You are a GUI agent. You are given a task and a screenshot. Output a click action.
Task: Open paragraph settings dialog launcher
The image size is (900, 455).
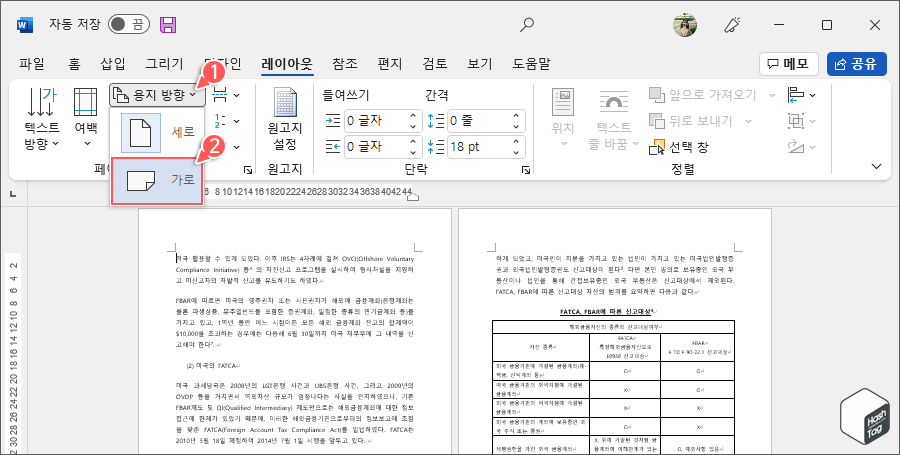pos(525,170)
